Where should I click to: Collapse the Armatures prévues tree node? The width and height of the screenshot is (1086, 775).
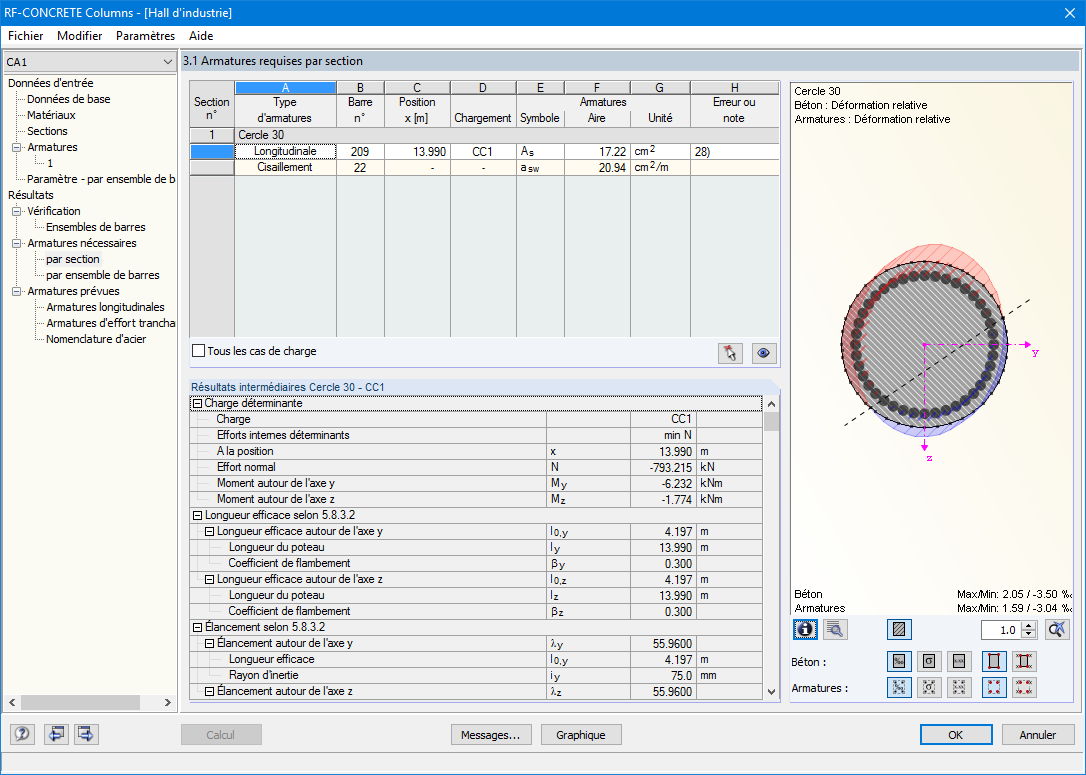coord(17,292)
